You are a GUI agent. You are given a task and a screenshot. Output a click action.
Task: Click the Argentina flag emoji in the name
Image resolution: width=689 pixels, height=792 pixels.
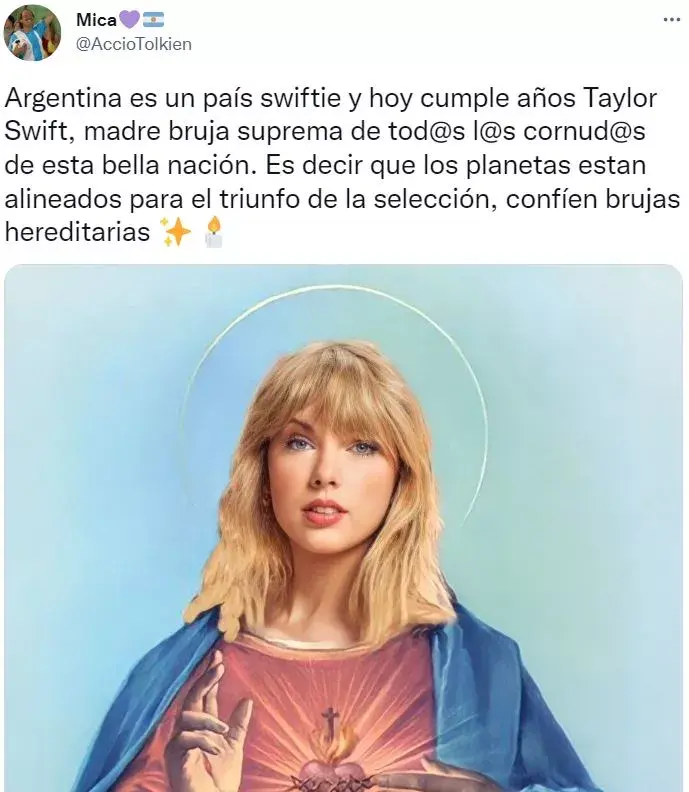pos(154,20)
